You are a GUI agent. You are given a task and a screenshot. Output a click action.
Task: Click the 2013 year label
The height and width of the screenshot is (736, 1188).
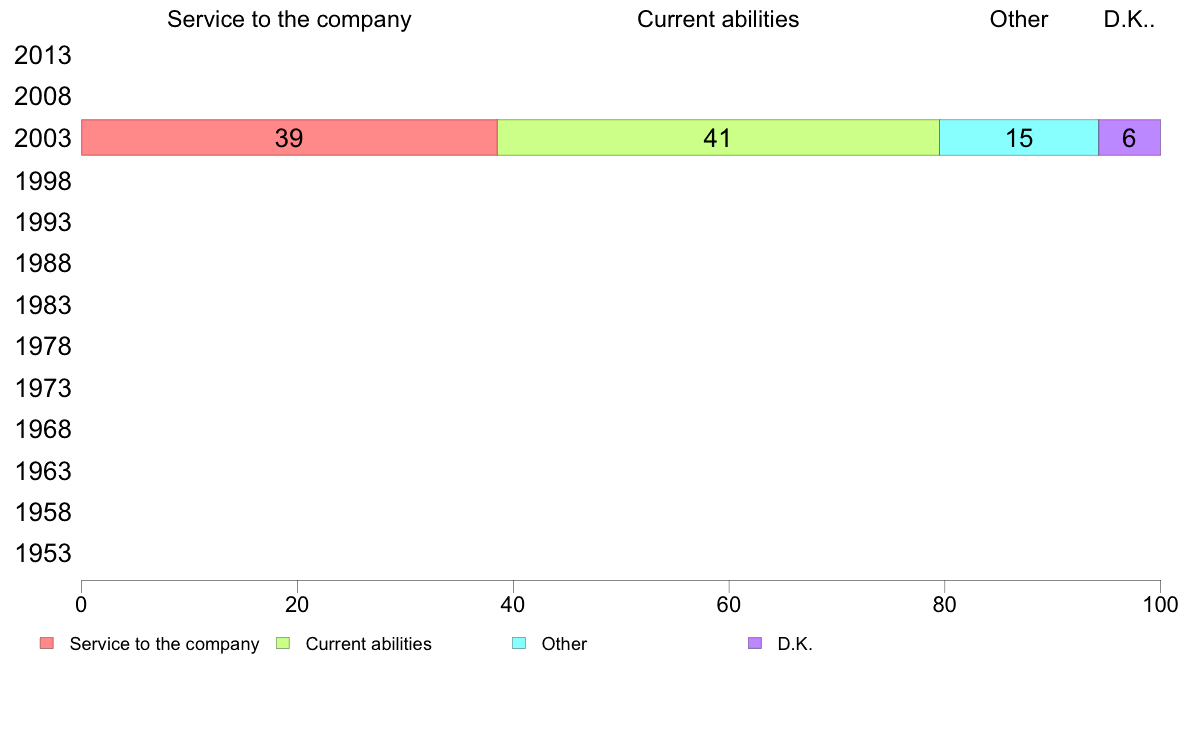click(x=43, y=55)
